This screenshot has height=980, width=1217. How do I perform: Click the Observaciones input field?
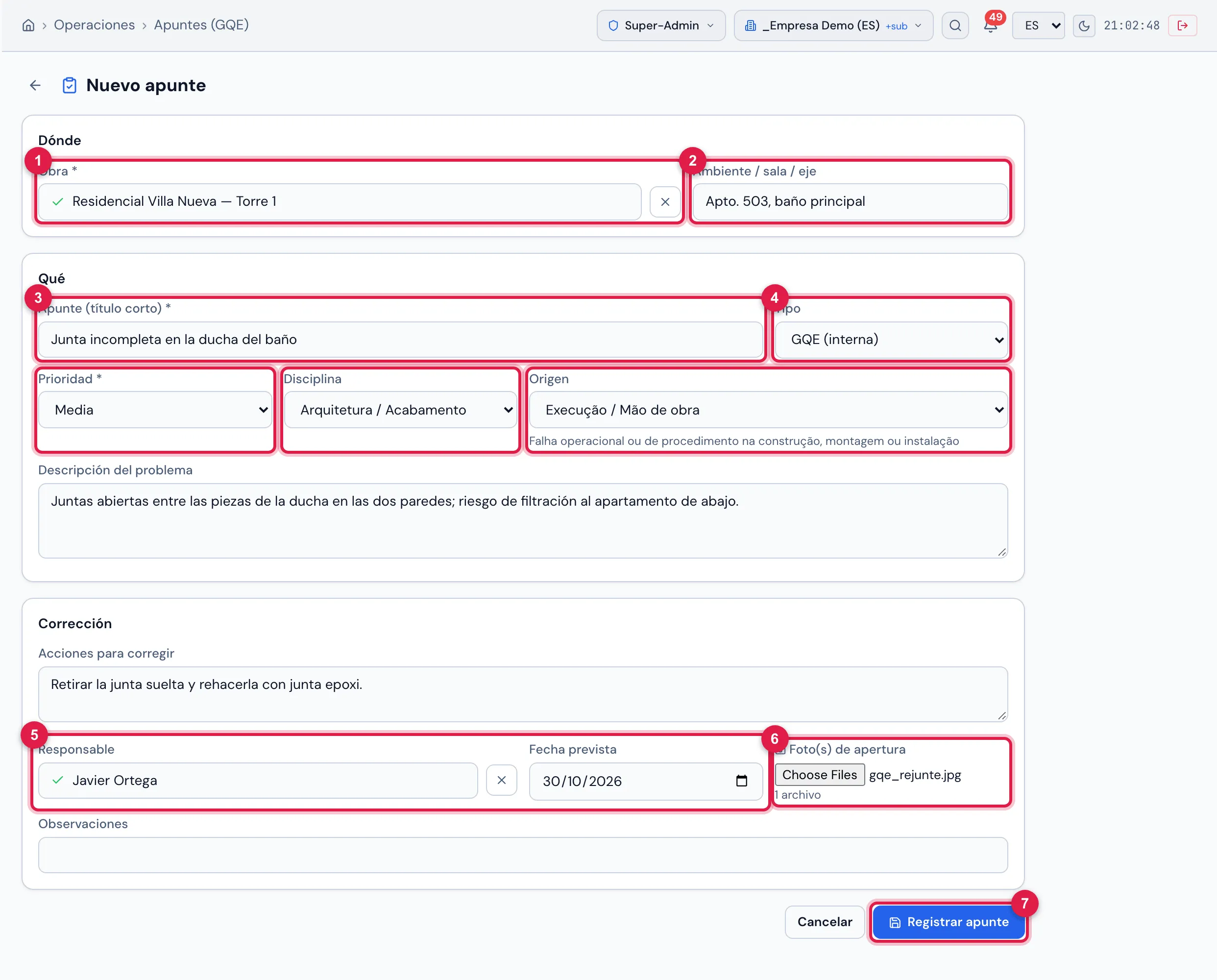(523, 855)
